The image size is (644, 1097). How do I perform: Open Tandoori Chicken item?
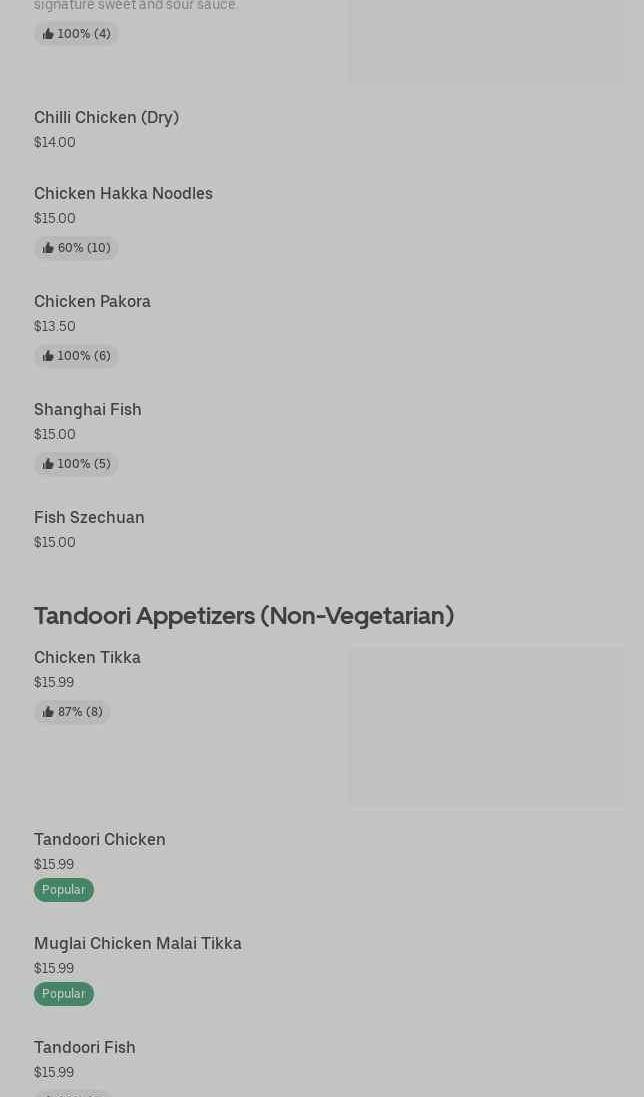(x=100, y=840)
